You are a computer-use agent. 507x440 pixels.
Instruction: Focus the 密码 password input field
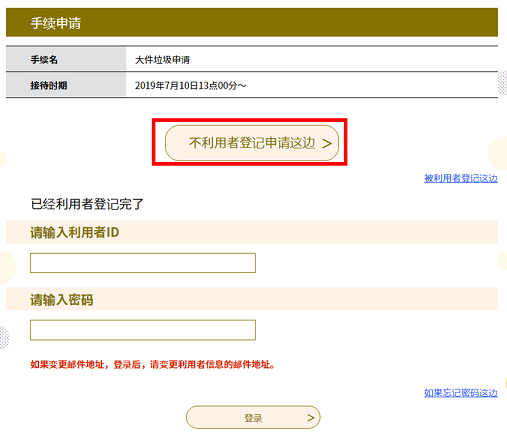pyautogui.click(x=143, y=330)
